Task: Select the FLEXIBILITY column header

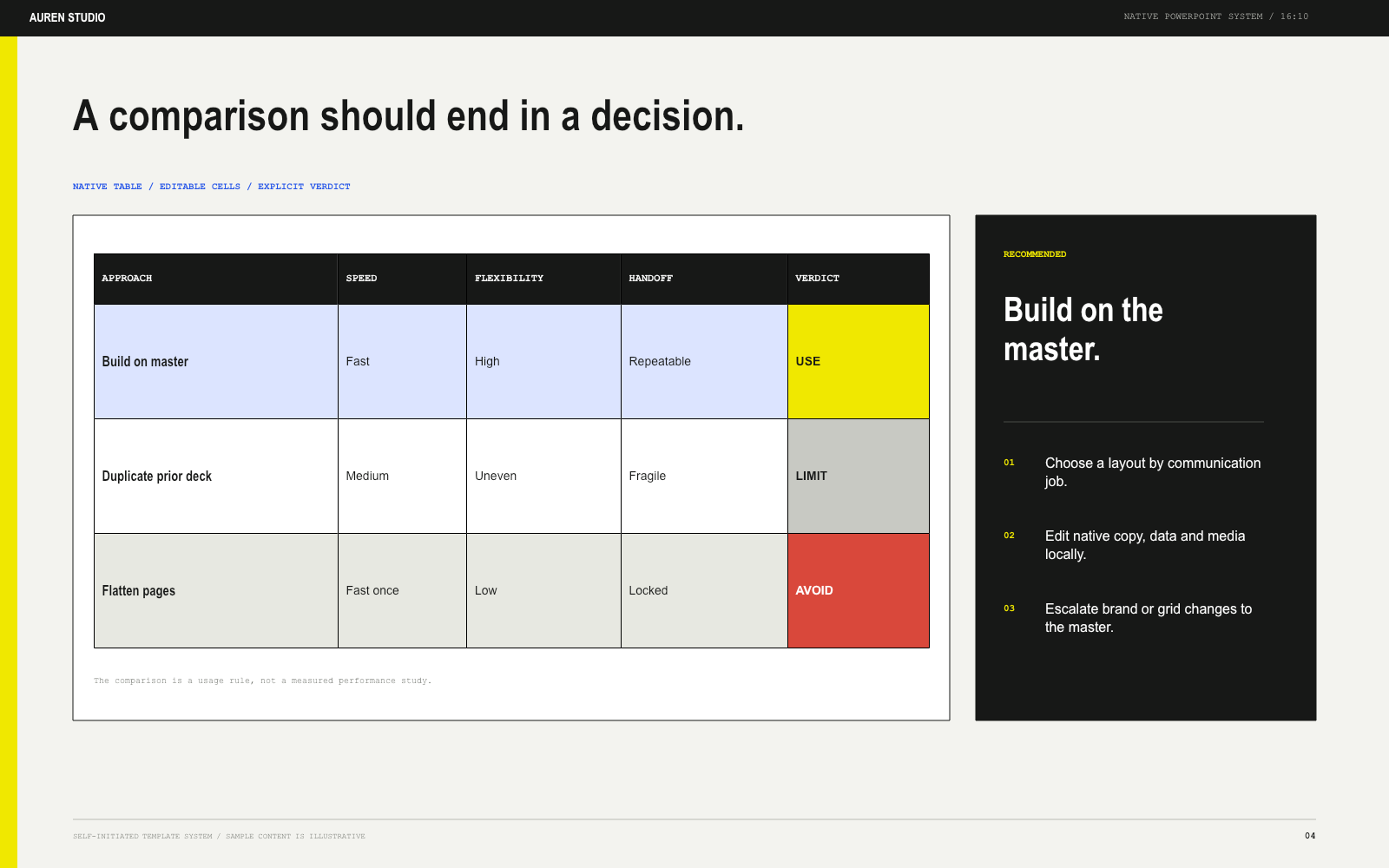Action: coord(543,279)
